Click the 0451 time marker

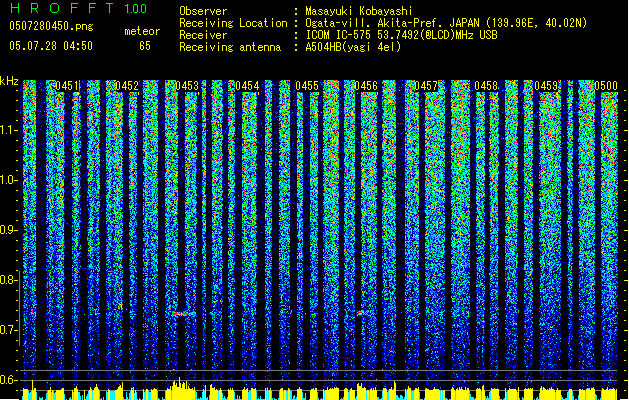point(67,86)
